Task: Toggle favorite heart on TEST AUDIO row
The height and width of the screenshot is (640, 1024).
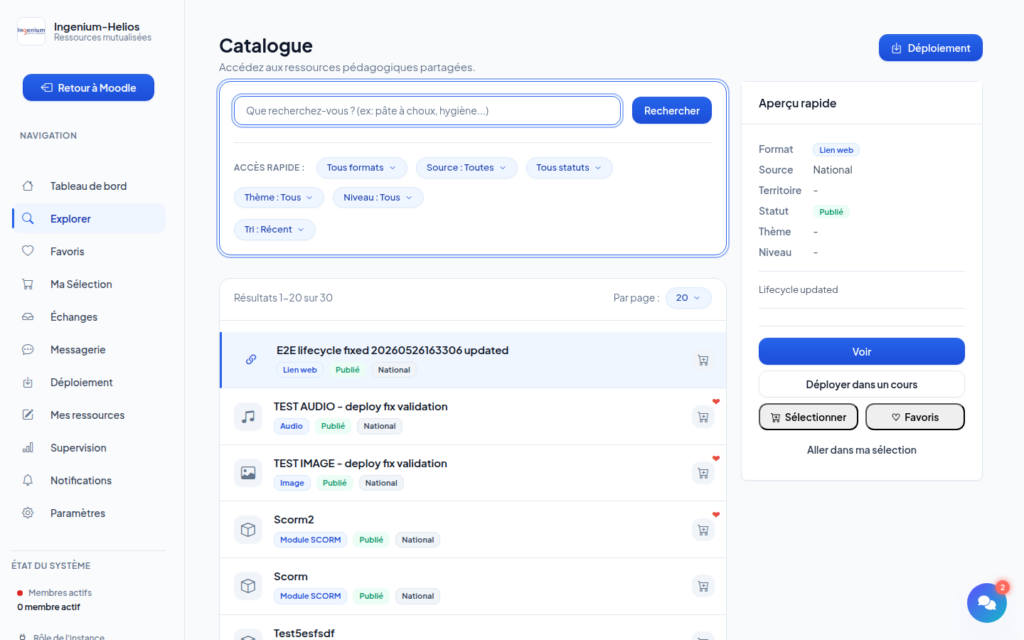Action: [716, 402]
